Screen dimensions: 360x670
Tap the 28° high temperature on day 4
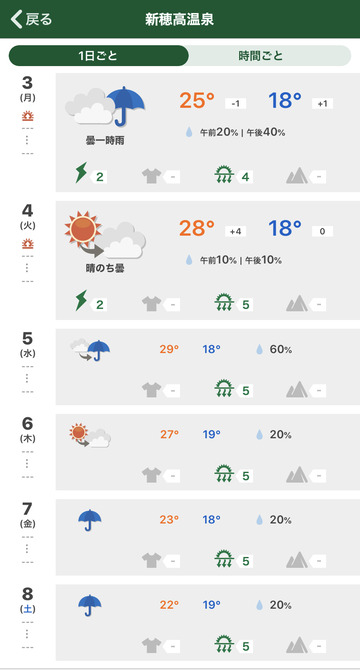click(197, 228)
